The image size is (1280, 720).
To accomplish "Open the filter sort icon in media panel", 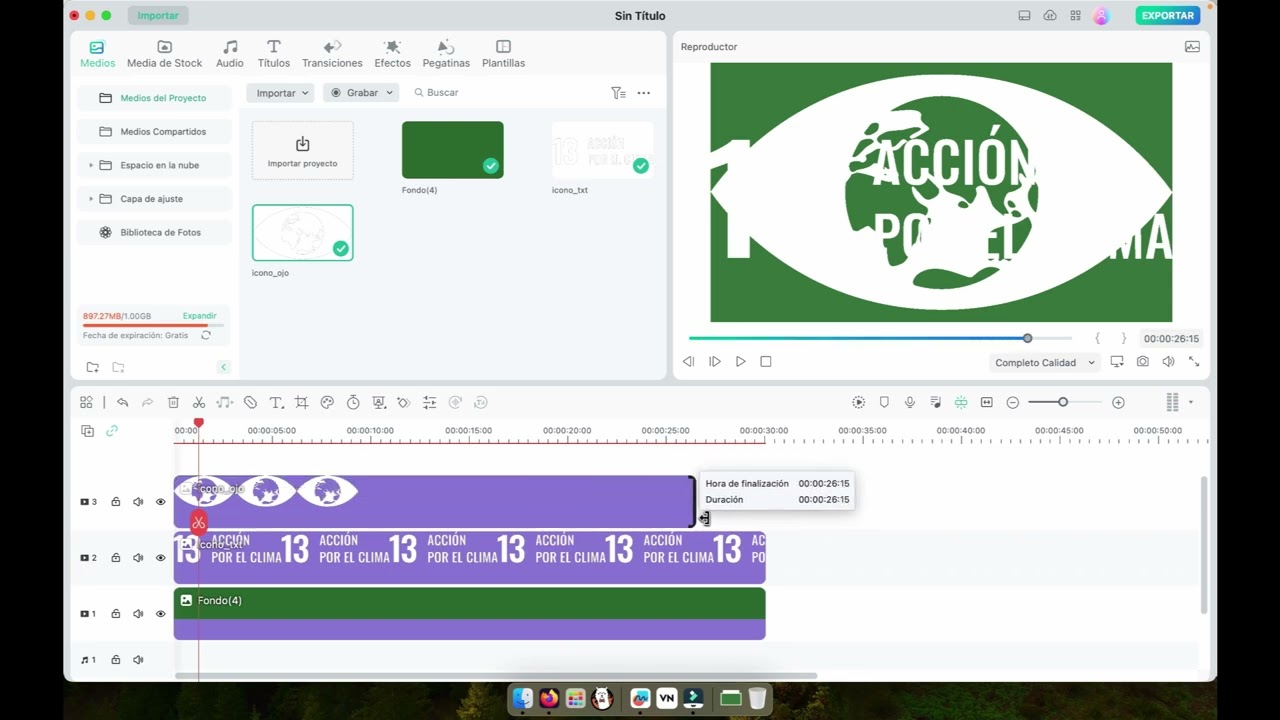I will [x=618, y=92].
